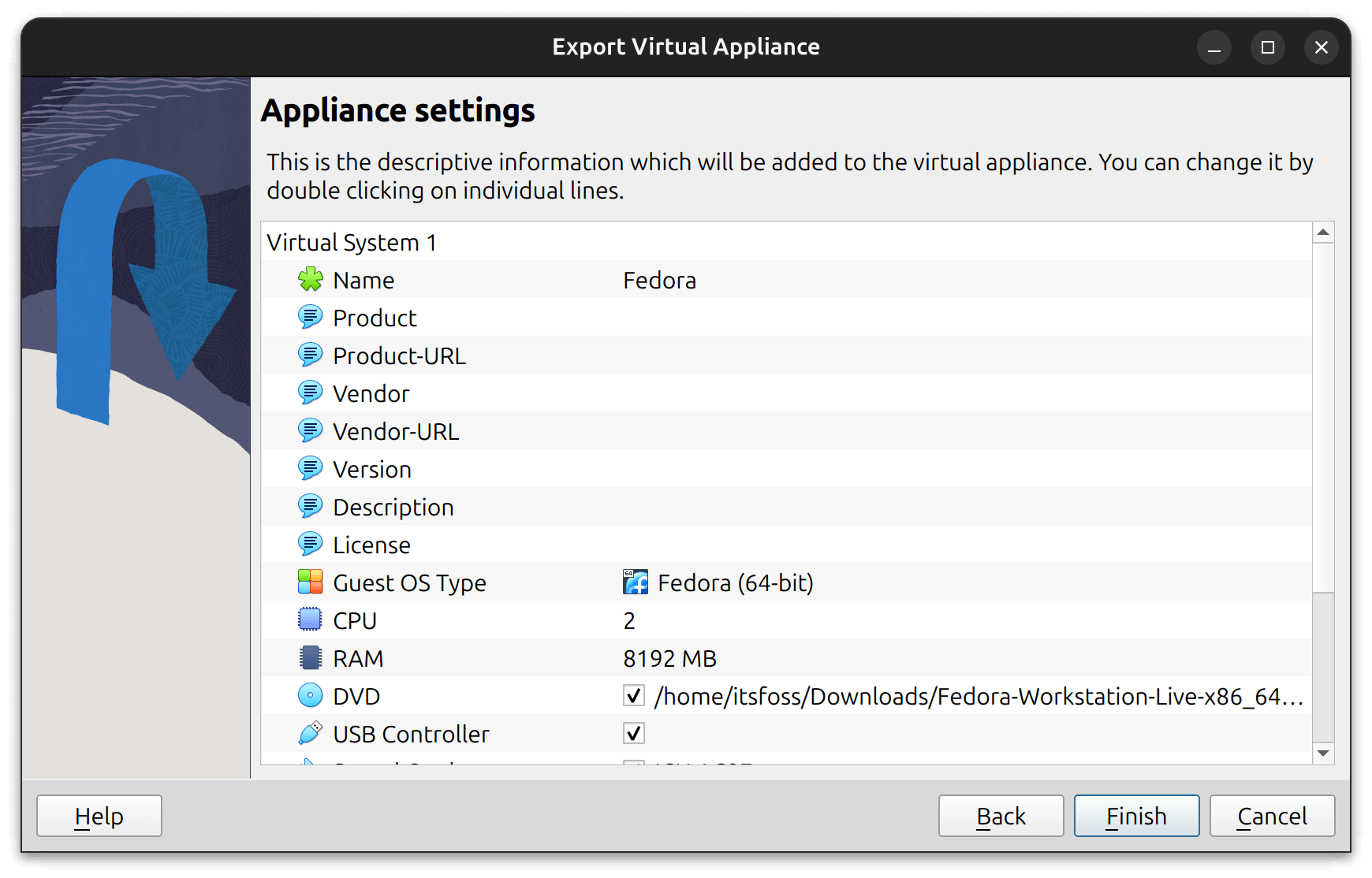The height and width of the screenshot is (878, 1372).
Task: Click the speech bubble icon next to Product
Action: coord(311,318)
